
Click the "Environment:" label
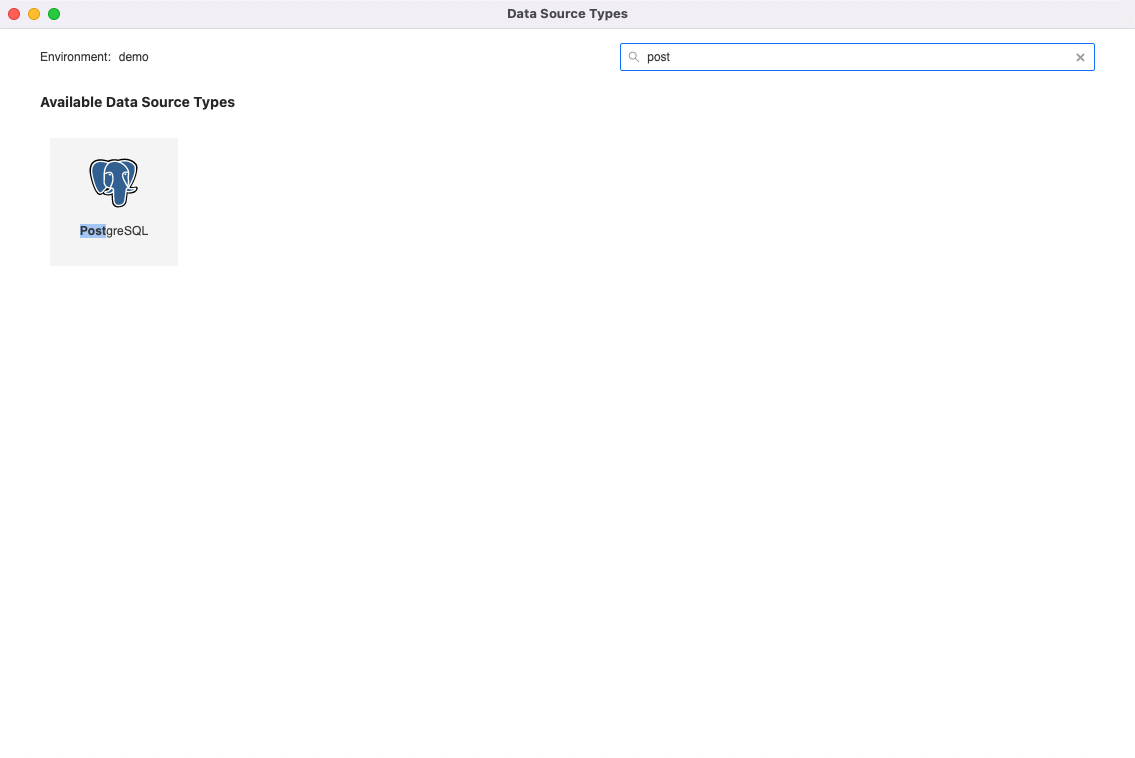(x=75, y=57)
